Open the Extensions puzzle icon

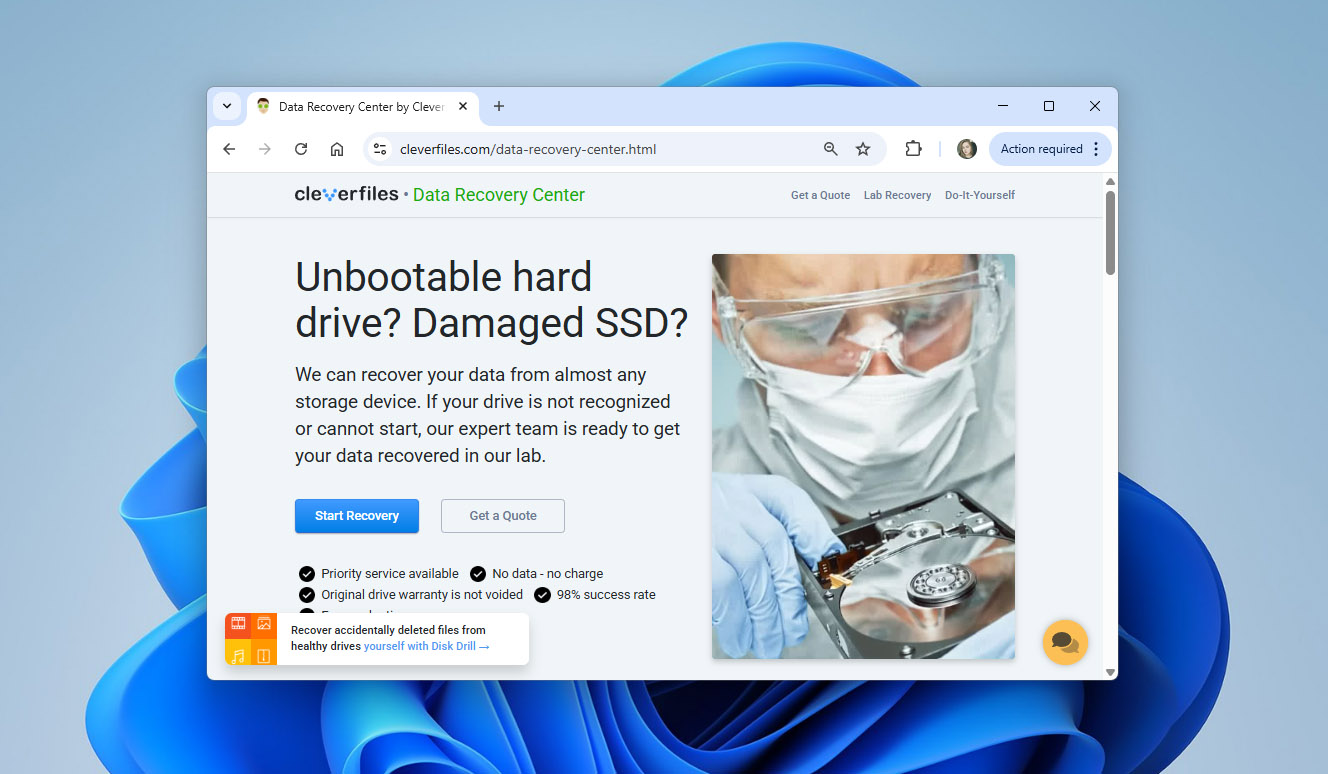pyautogui.click(x=913, y=149)
